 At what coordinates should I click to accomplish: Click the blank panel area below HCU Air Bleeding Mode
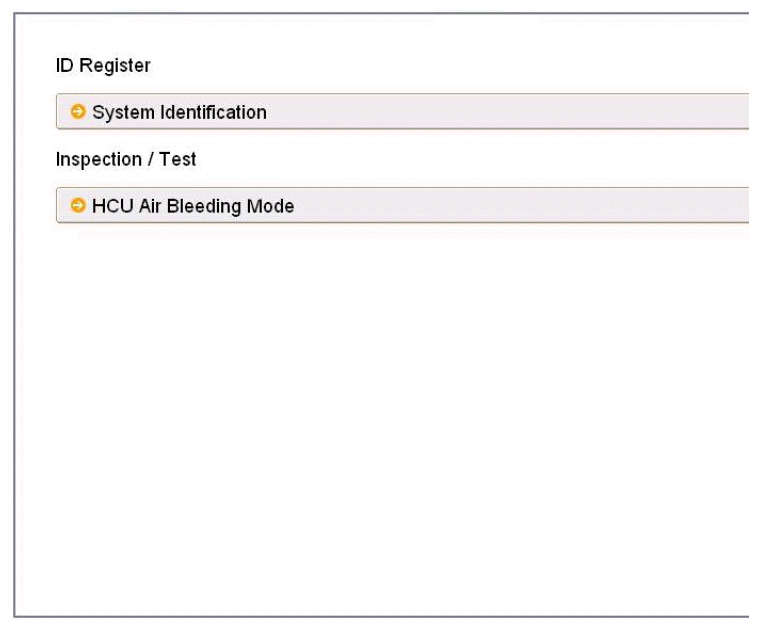[382, 416]
